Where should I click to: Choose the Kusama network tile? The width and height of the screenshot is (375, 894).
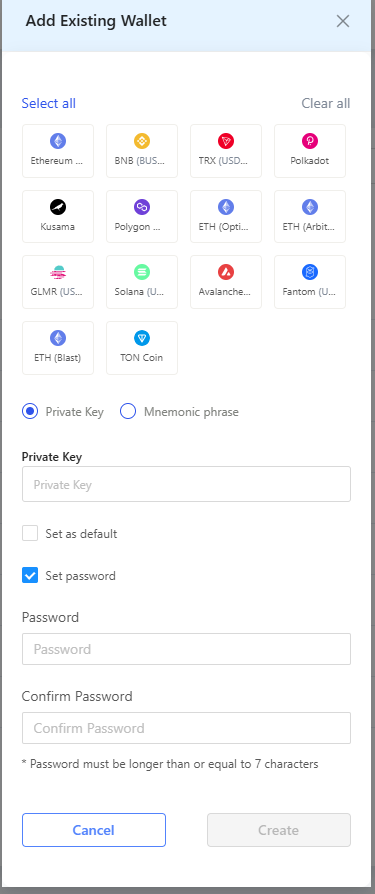click(x=58, y=217)
